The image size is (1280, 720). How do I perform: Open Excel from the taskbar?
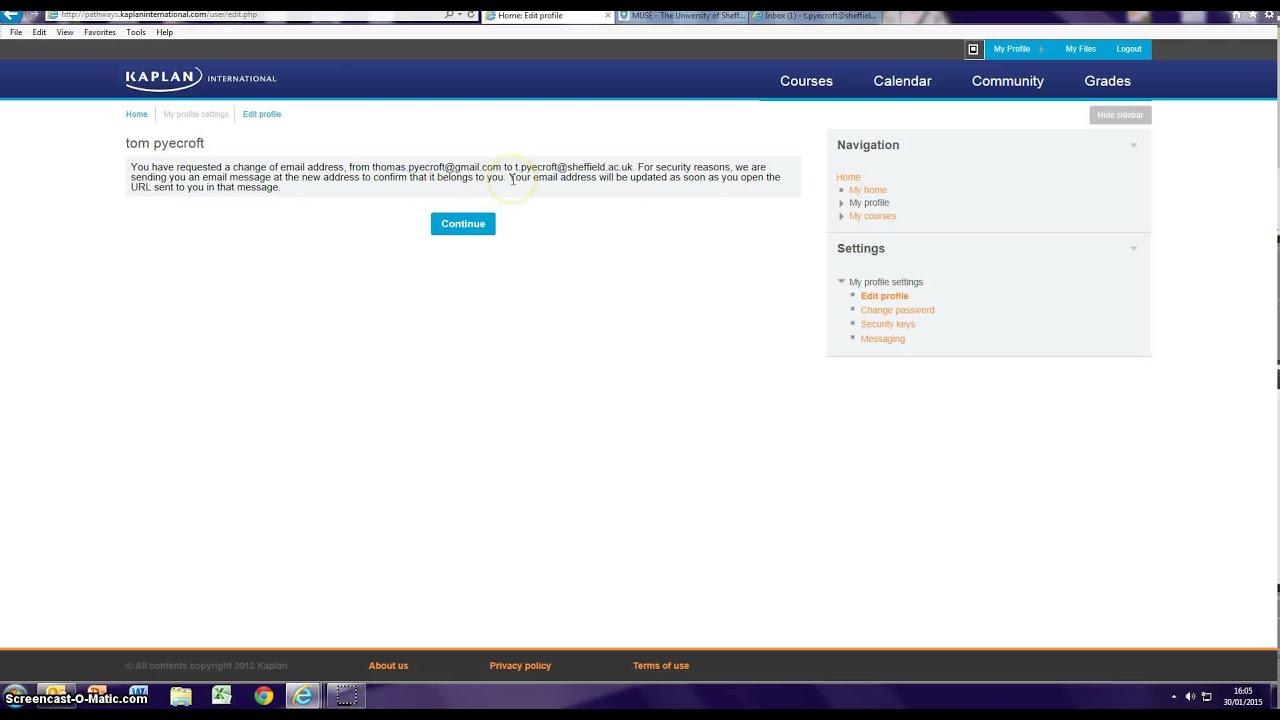222,696
